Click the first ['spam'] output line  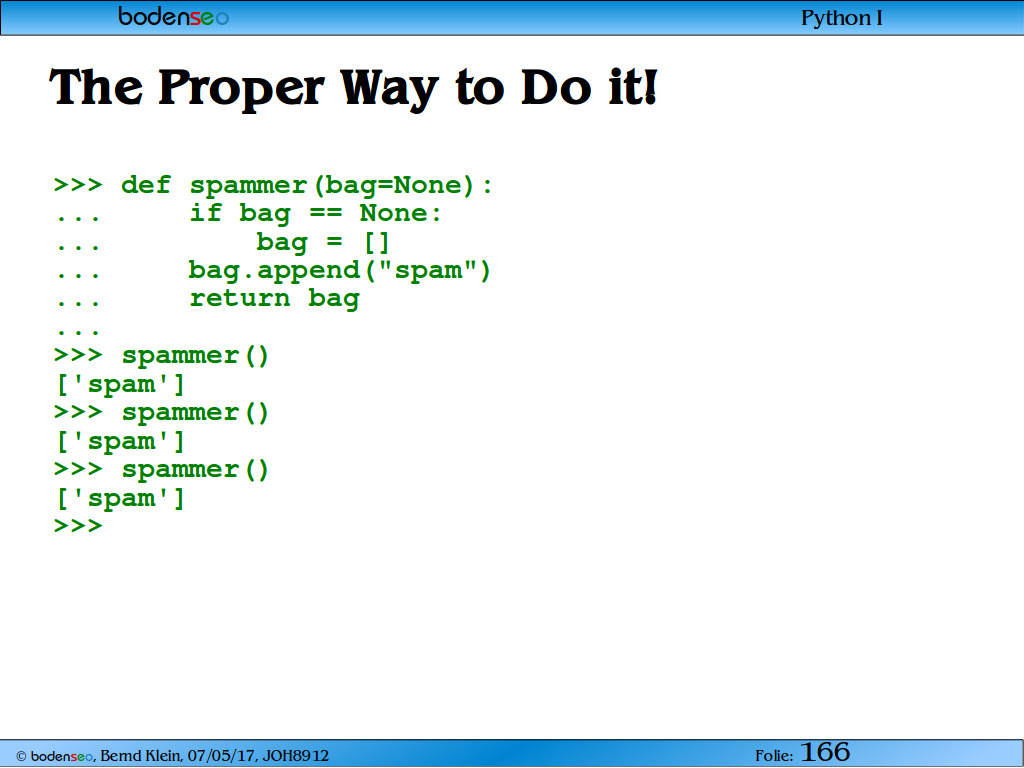[x=120, y=385]
